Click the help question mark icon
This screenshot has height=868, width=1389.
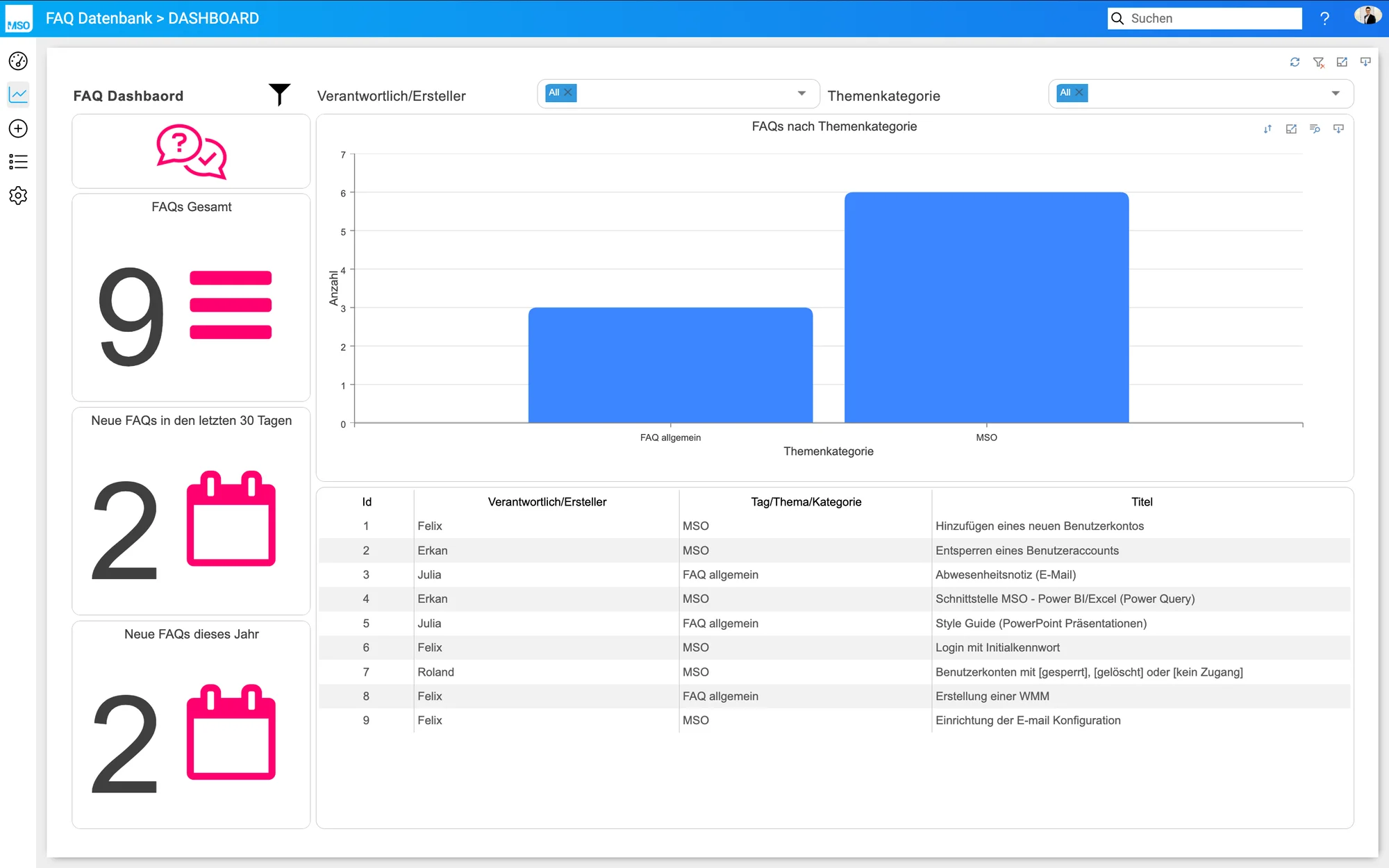(1324, 19)
